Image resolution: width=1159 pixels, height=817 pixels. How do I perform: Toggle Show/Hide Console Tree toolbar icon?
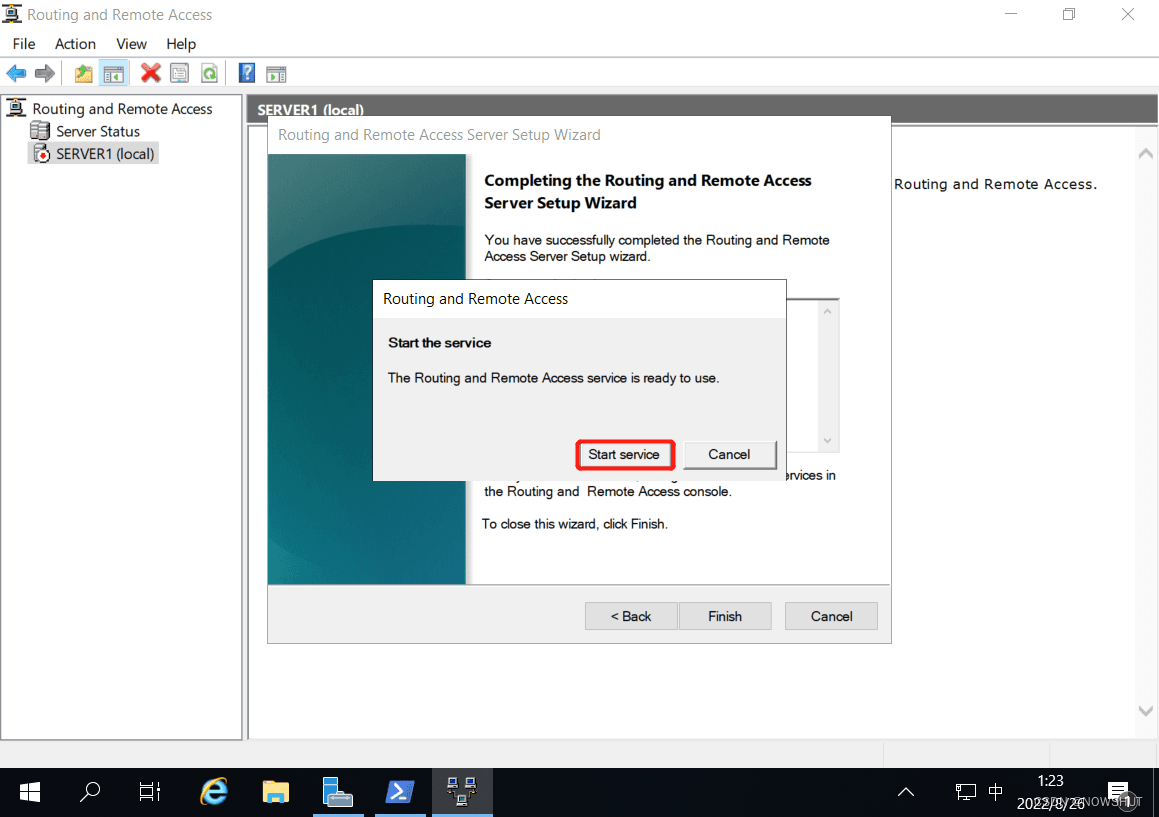coord(114,73)
